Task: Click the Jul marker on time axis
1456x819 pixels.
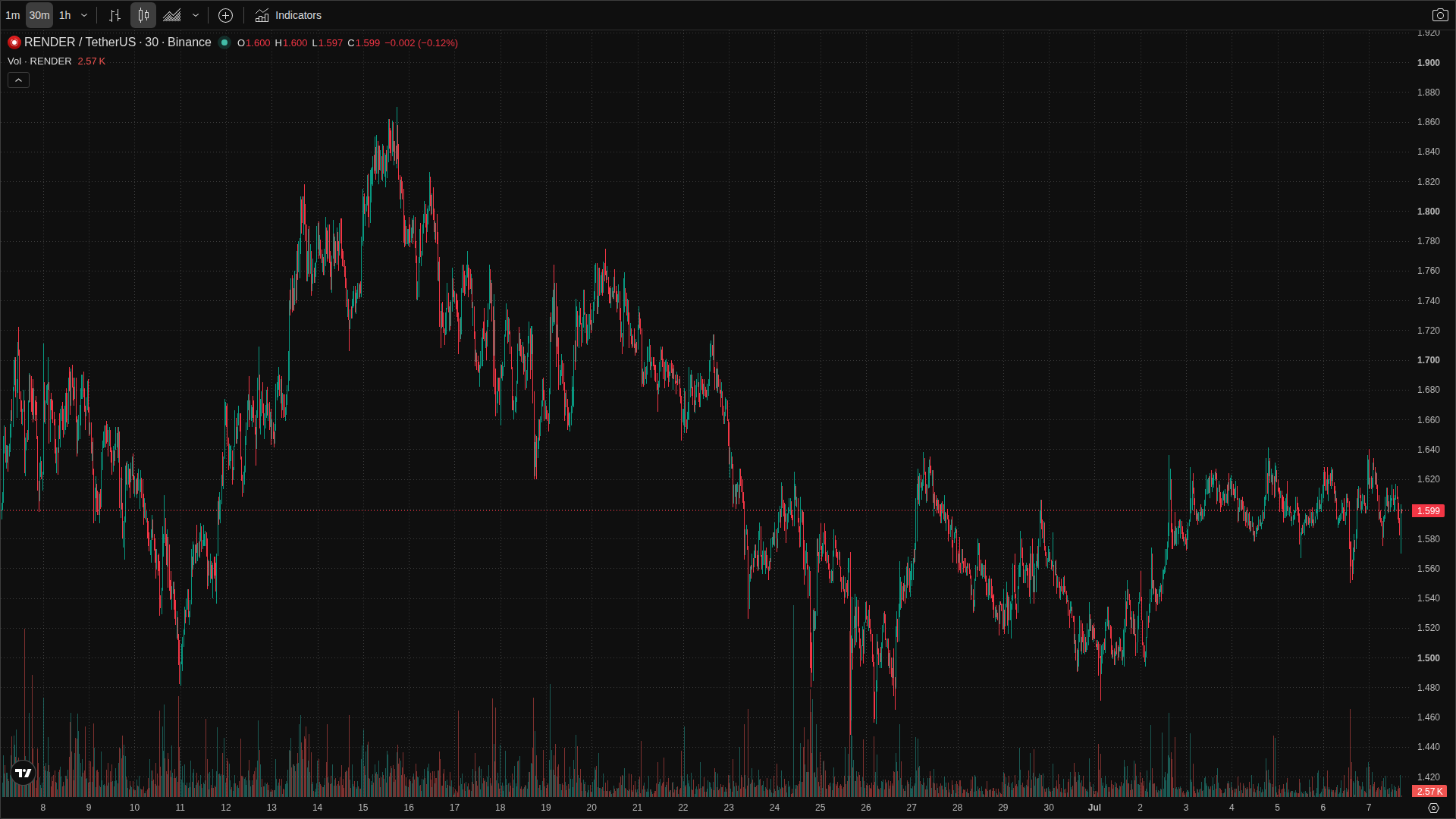Action: pyautogui.click(x=1094, y=808)
